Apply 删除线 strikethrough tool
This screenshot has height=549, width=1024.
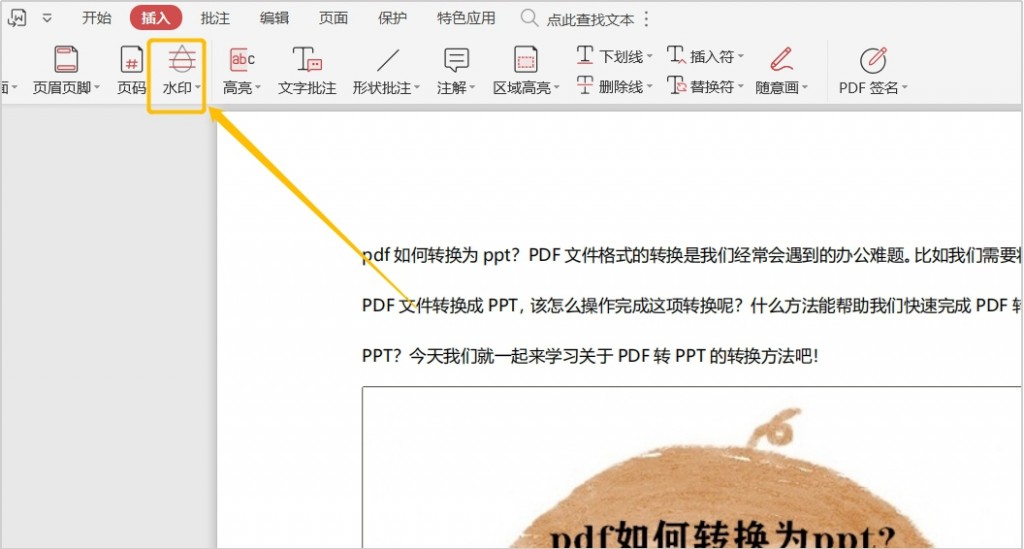[610, 86]
